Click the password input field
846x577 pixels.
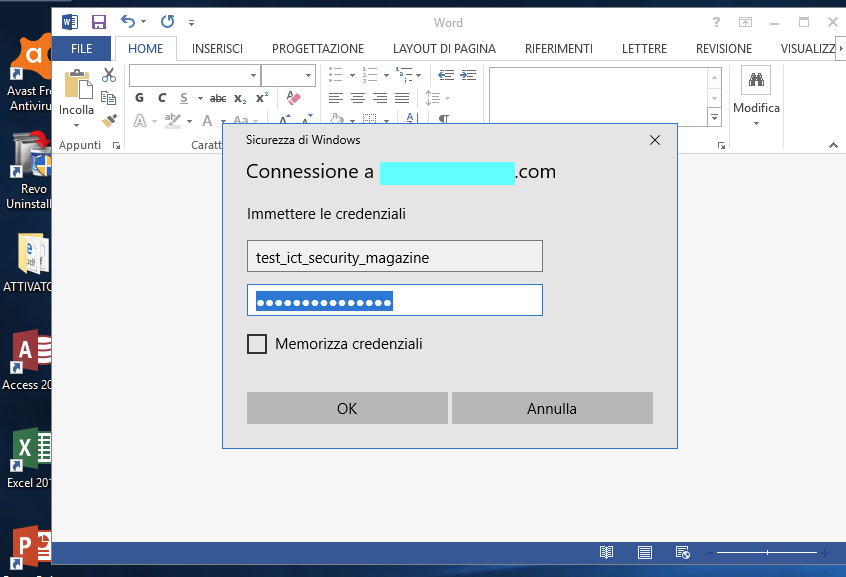pos(395,300)
